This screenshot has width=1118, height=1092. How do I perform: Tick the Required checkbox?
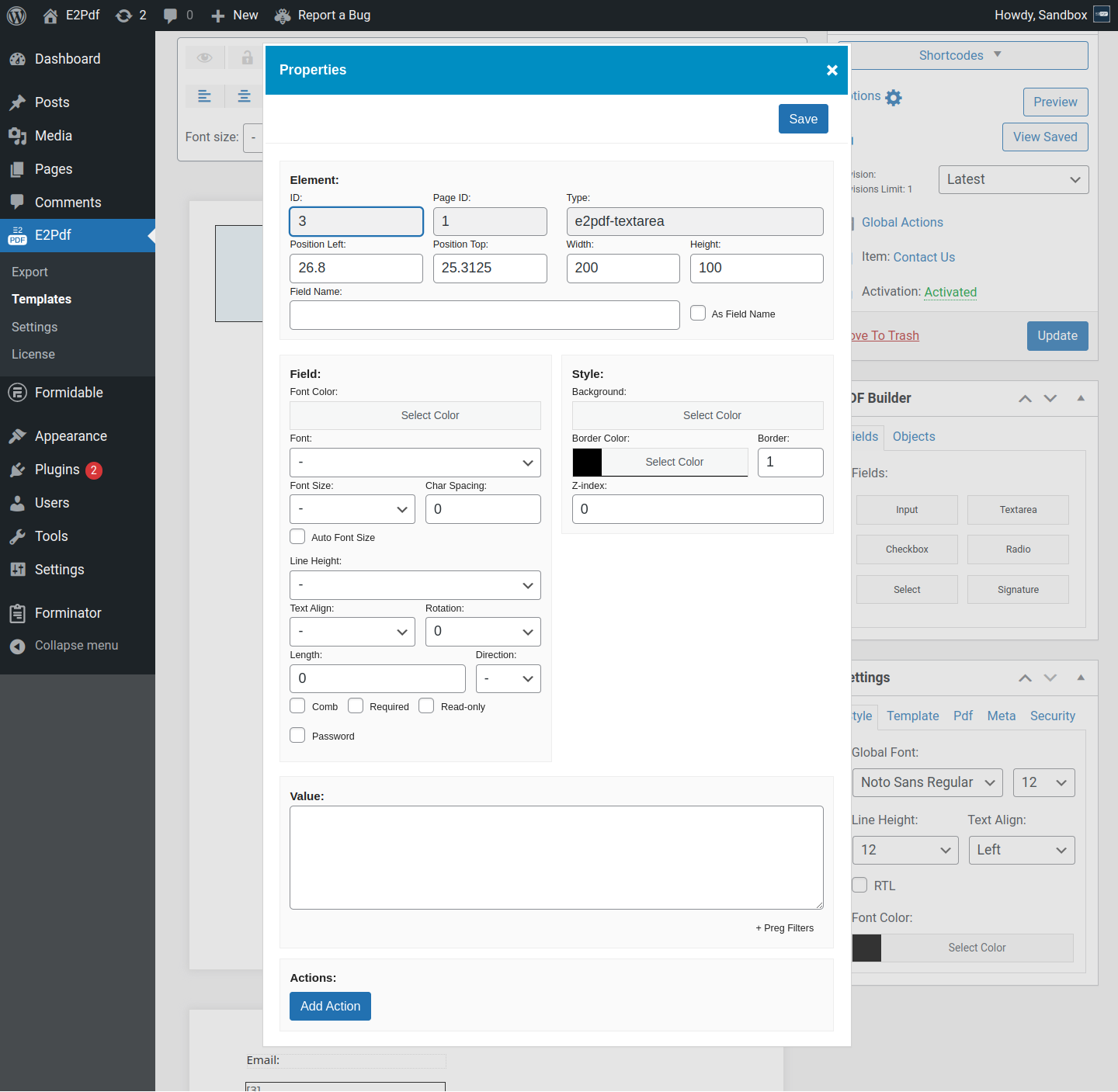(x=356, y=706)
